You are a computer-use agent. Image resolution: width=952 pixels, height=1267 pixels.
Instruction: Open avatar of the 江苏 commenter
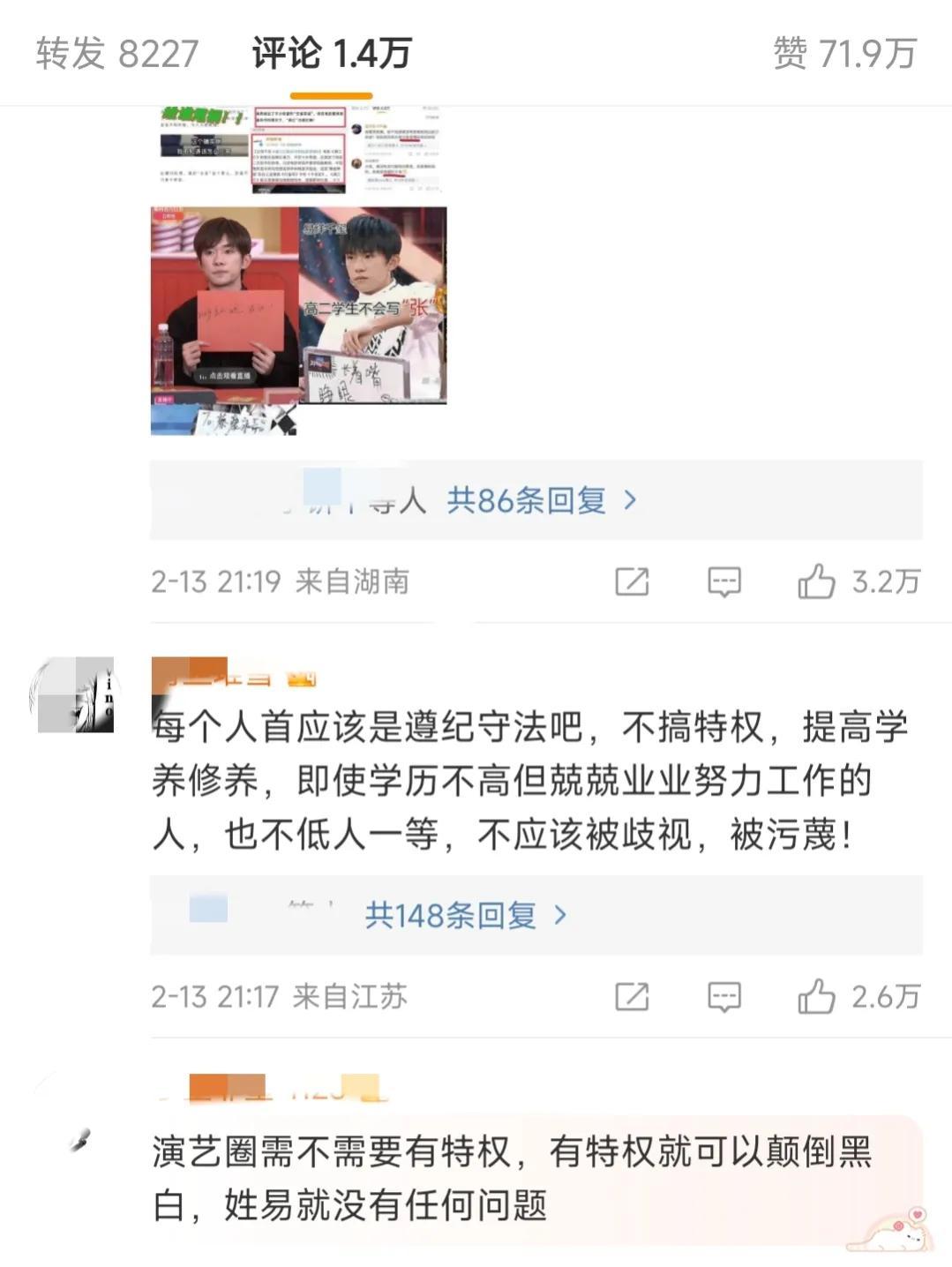tap(73, 694)
